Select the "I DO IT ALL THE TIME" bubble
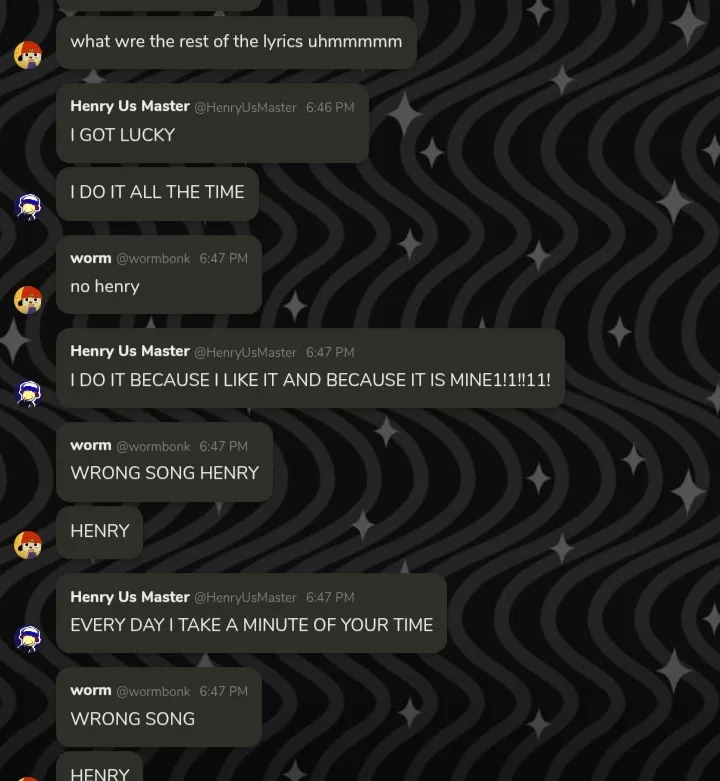Image resolution: width=720 pixels, height=781 pixels. 157,192
